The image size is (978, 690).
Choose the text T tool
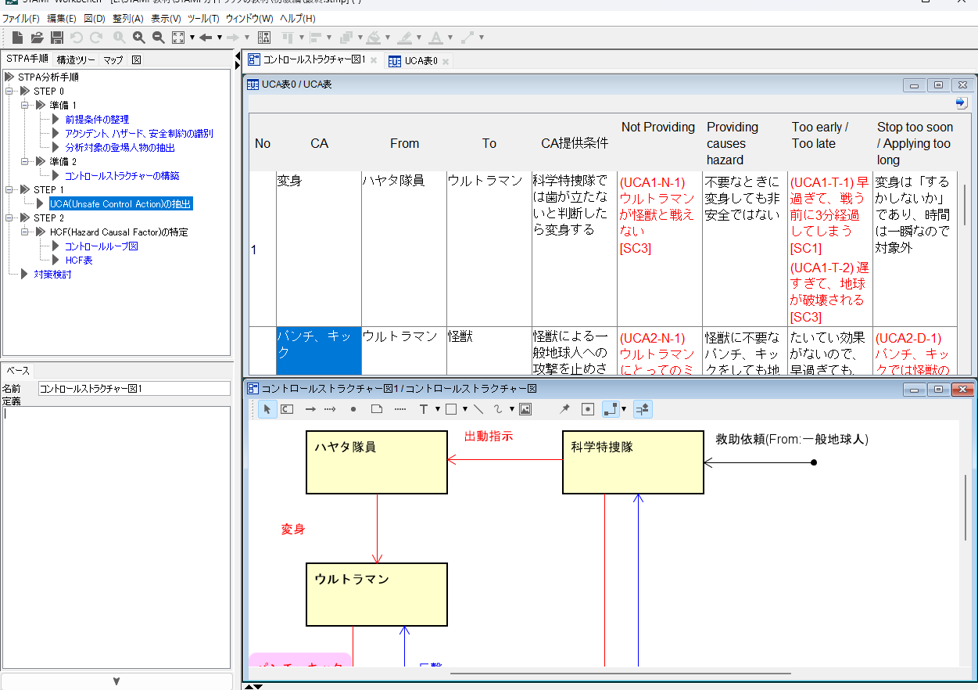pyautogui.click(x=424, y=409)
